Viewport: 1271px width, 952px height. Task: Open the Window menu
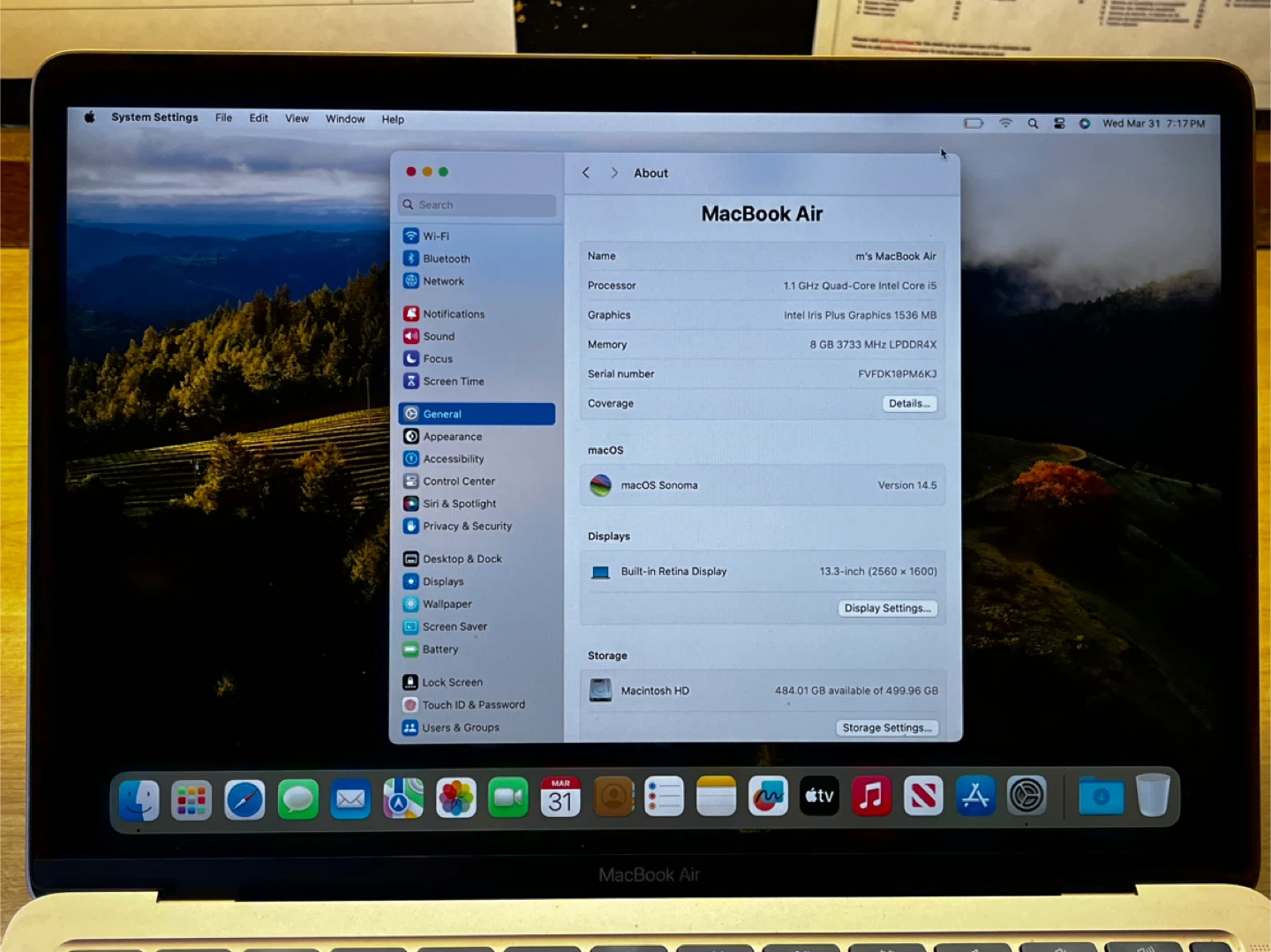tap(345, 119)
